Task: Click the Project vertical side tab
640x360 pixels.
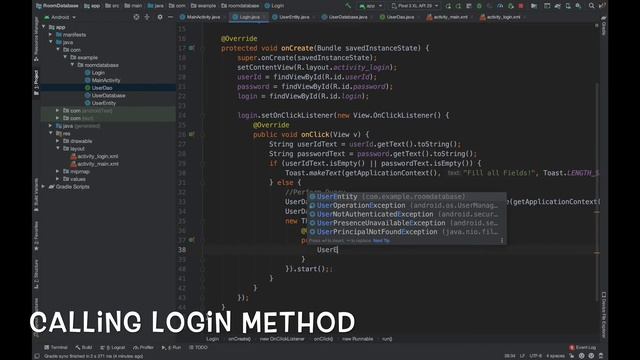Action: (x=36, y=82)
